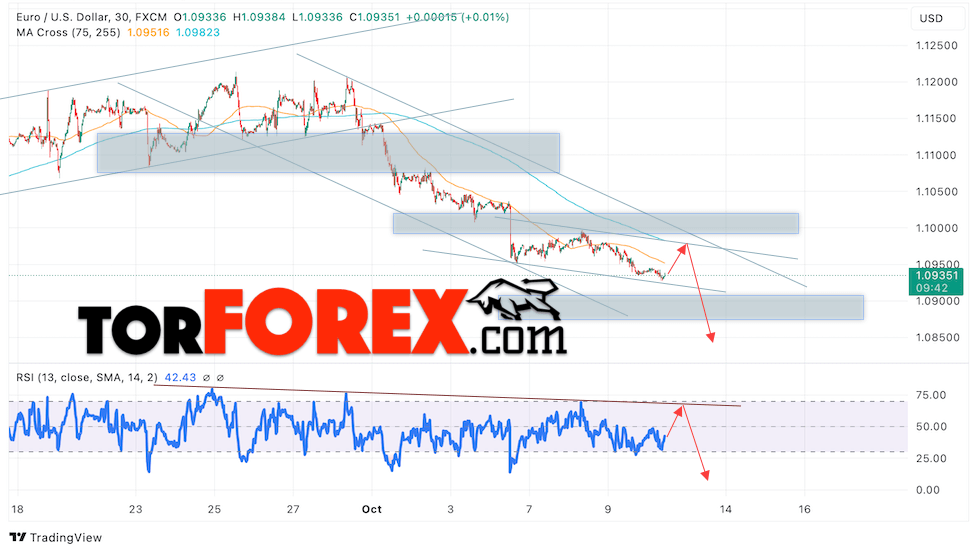Click the red RSI forecast arrowhead near 0.00

coord(705,476)
